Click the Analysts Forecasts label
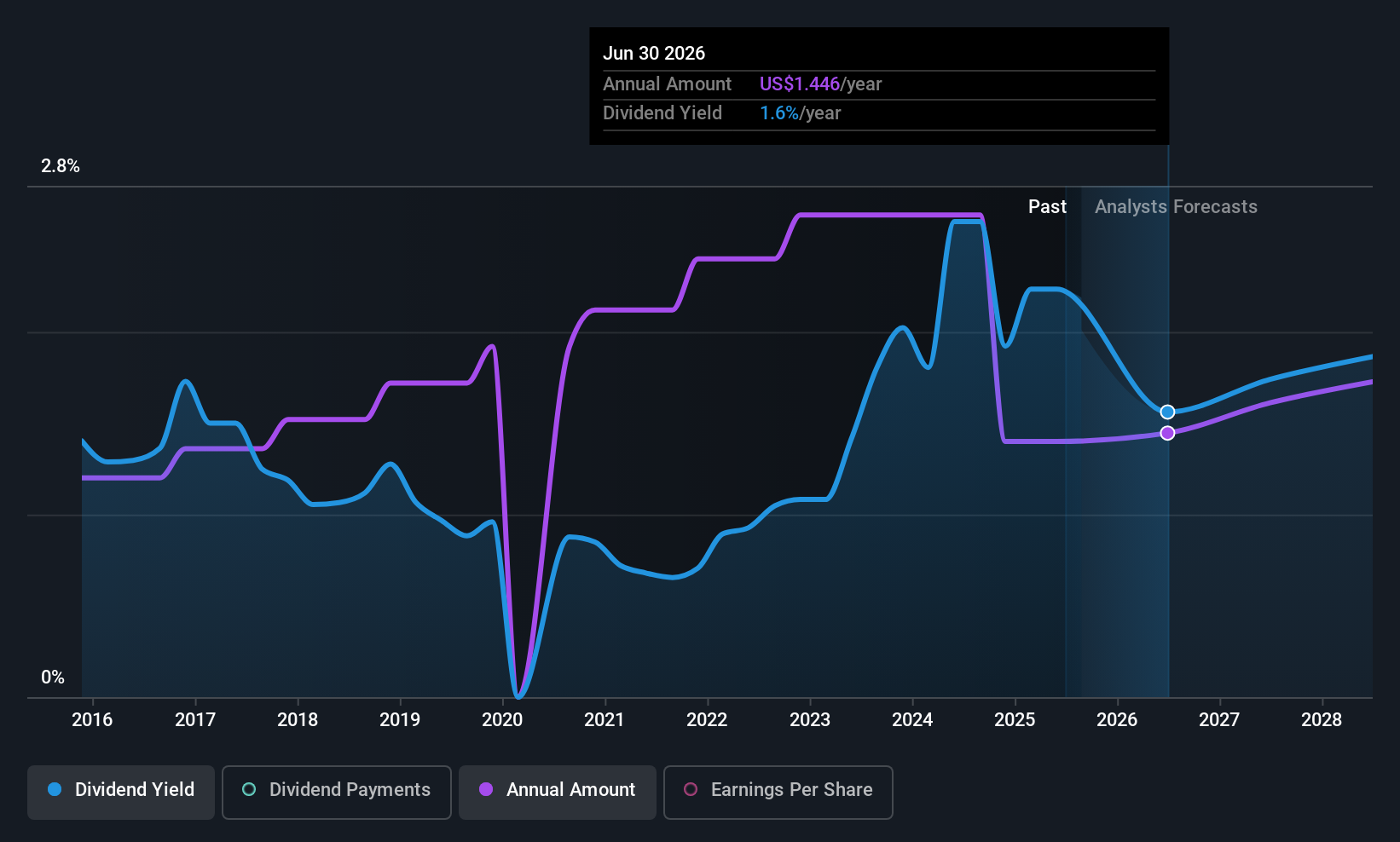The image size is (1400, 842). (1176, 207)
